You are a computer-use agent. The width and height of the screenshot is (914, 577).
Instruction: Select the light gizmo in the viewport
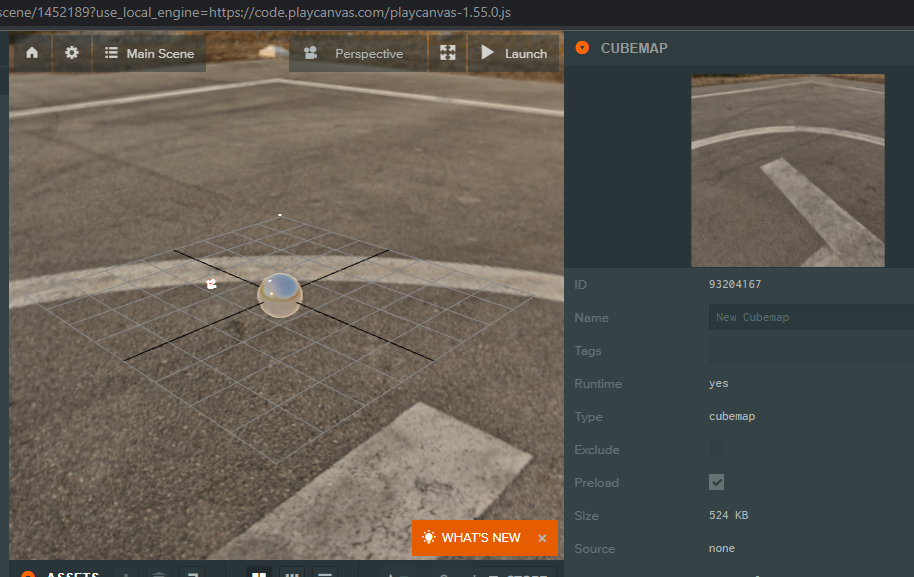coord(210,283)
